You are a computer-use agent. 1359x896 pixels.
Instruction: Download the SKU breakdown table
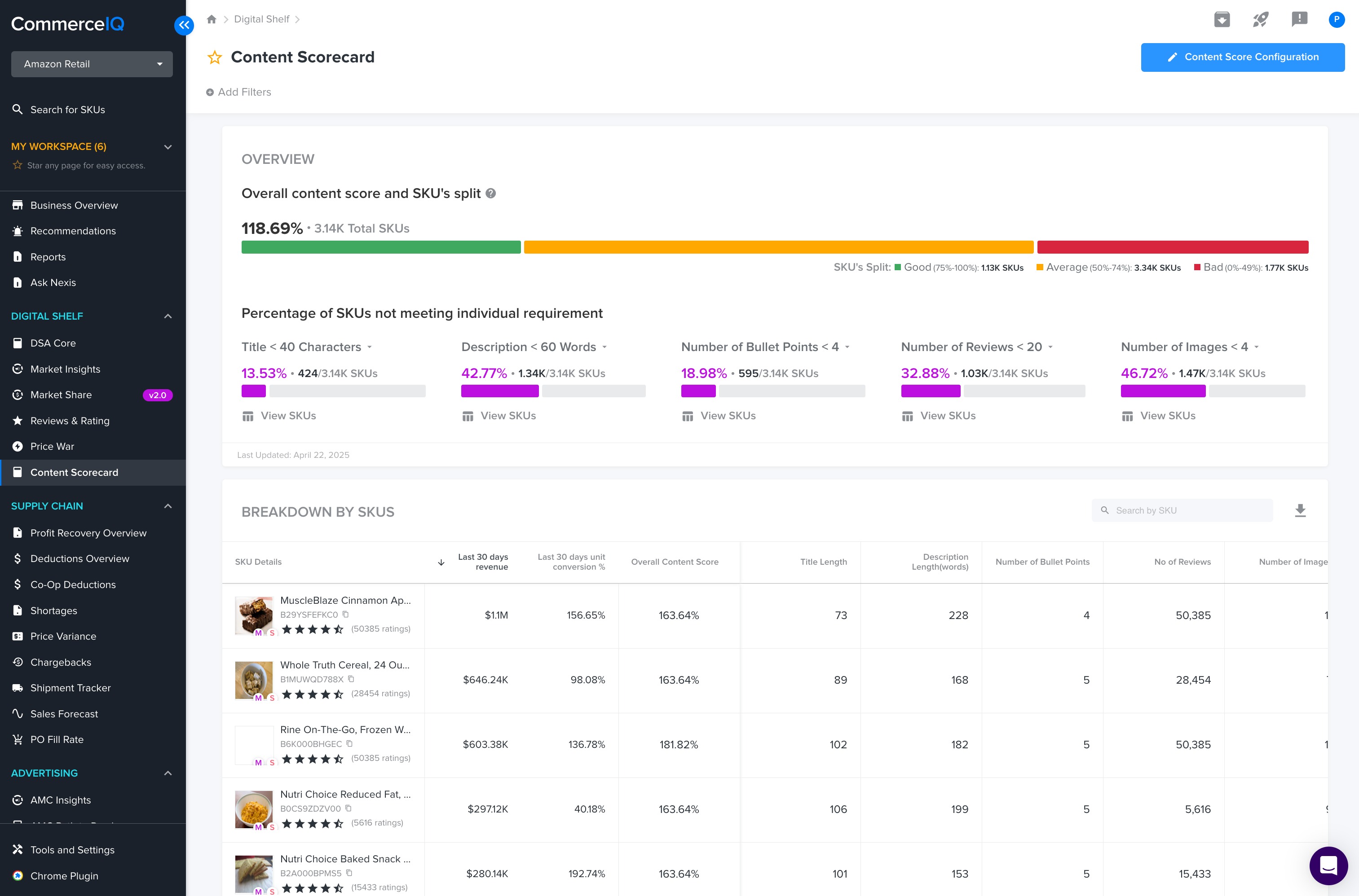coord(1300,510)
